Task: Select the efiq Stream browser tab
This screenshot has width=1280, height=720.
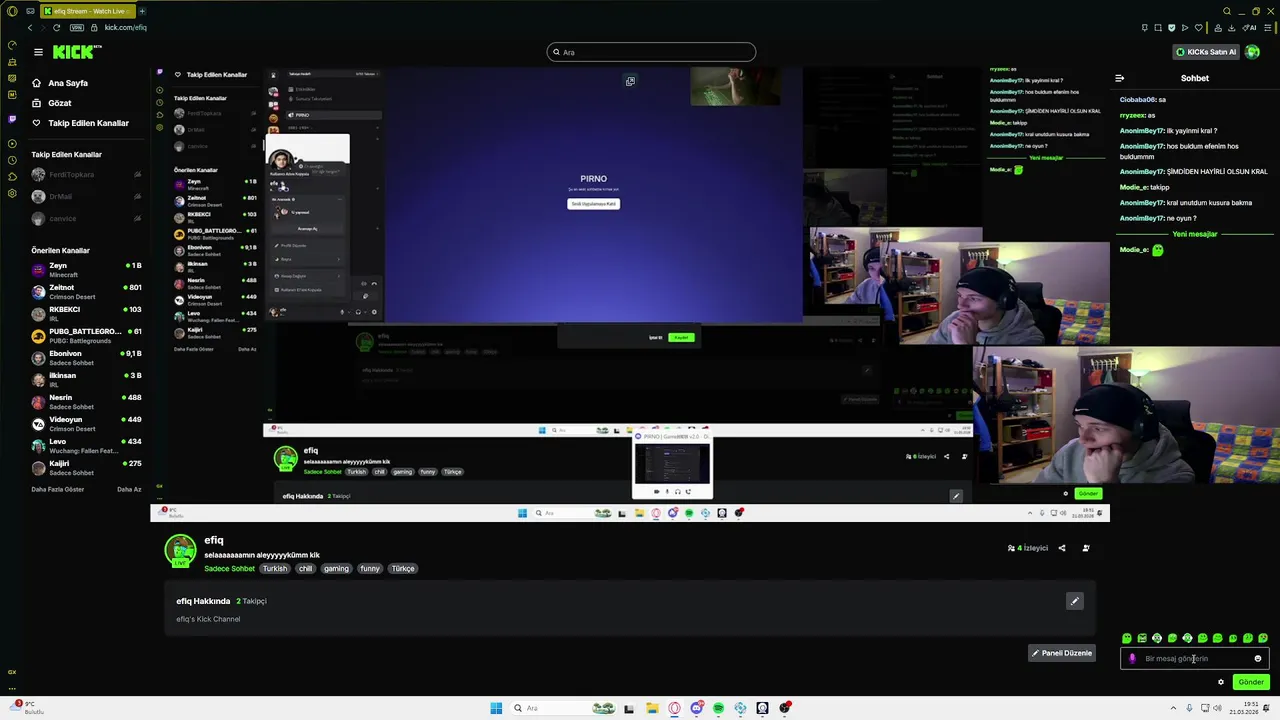Action: [88, 11]
